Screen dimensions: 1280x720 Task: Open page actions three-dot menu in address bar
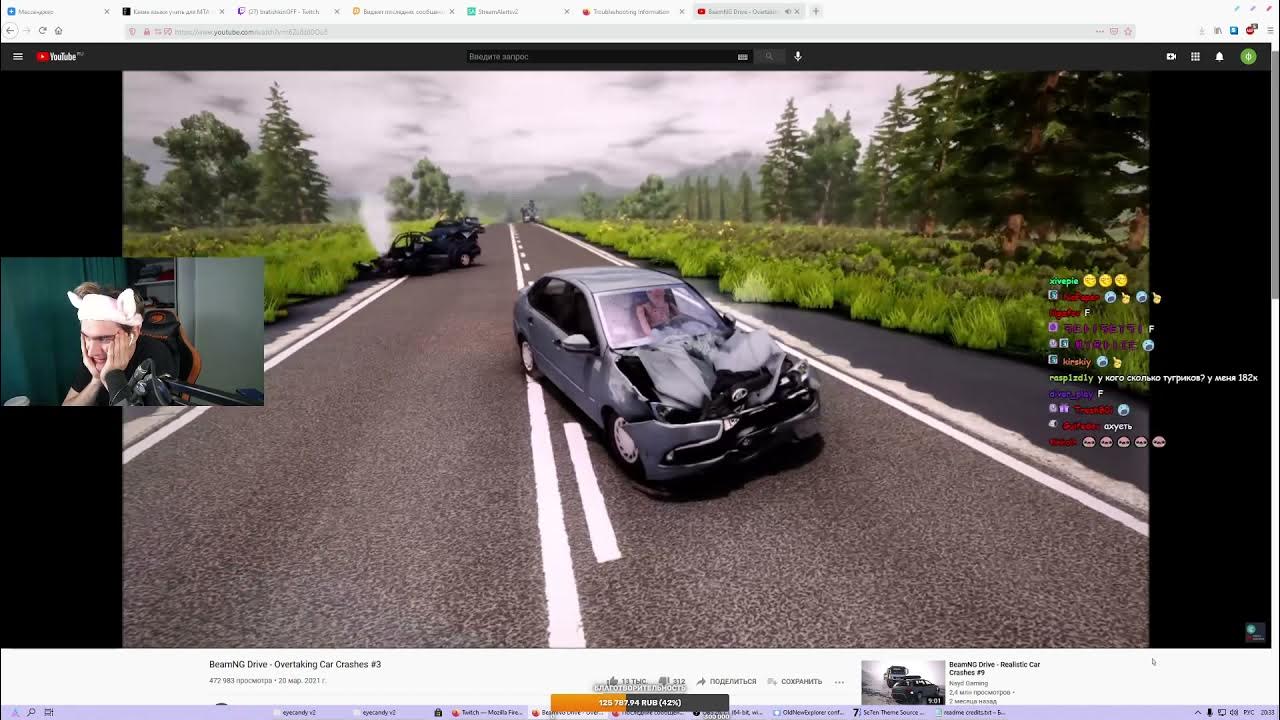point(1100,31)
